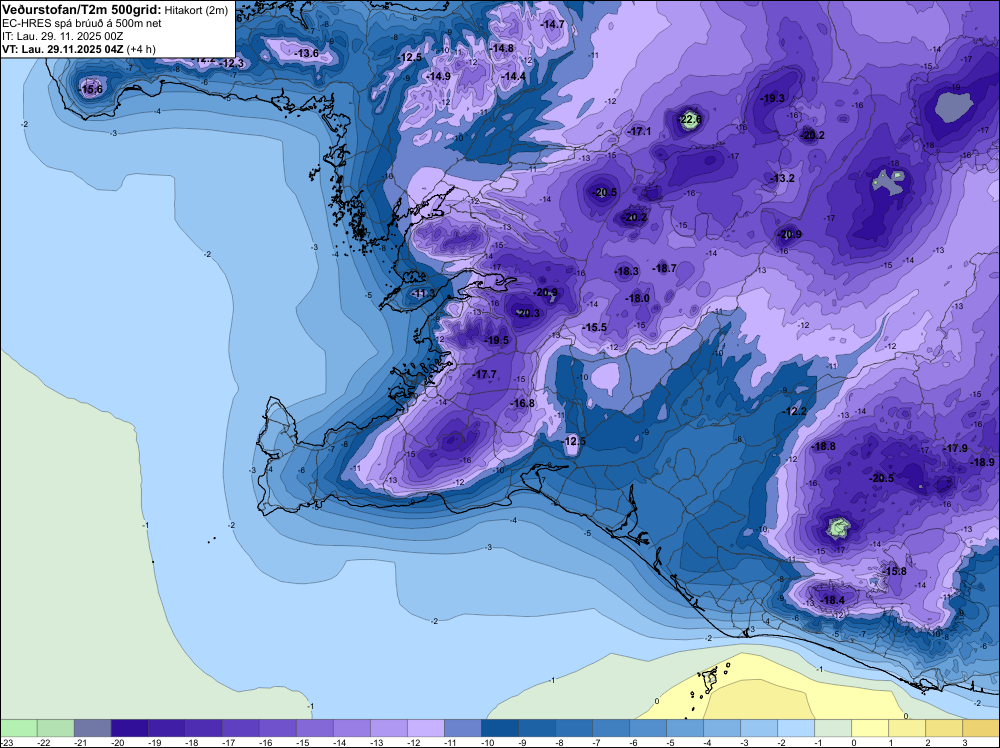Click the -22.6 temperature label on the map

click(x=691, y=119)
